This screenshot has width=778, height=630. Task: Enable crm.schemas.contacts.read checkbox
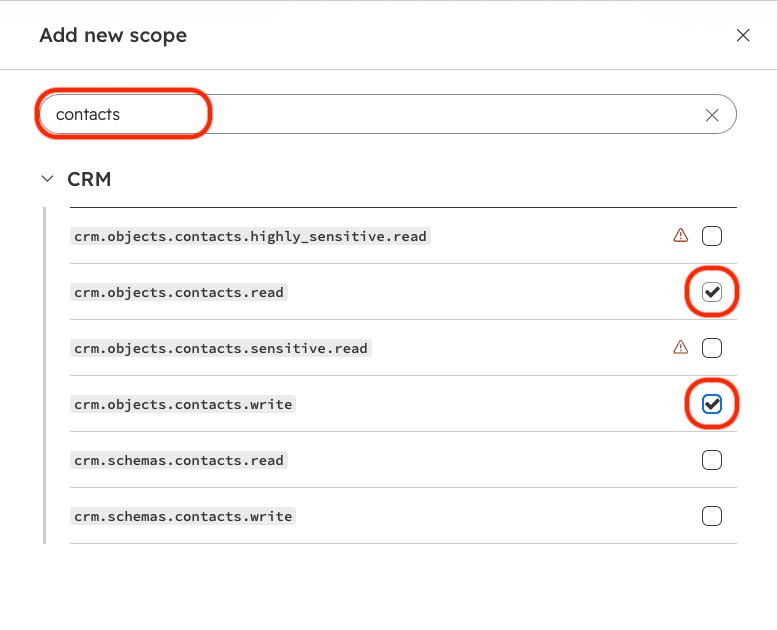(x=712, y=460)
